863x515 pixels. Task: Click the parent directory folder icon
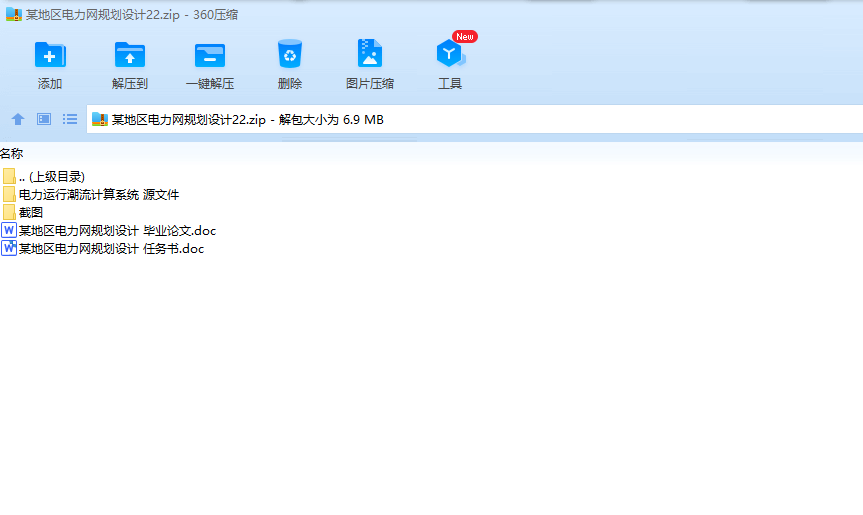(9, 176)
